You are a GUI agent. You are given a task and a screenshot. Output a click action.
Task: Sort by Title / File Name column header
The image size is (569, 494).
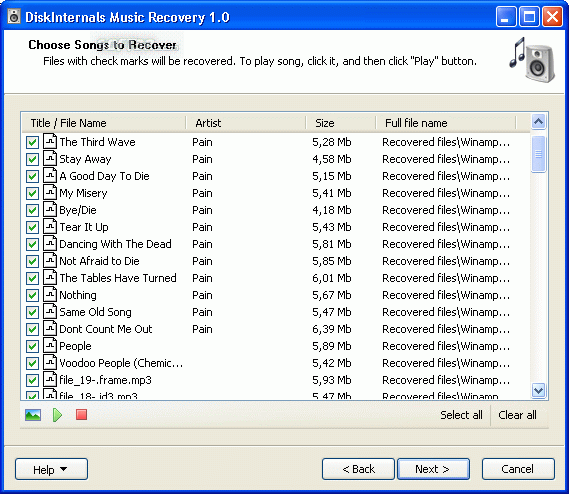pos(104,123)
